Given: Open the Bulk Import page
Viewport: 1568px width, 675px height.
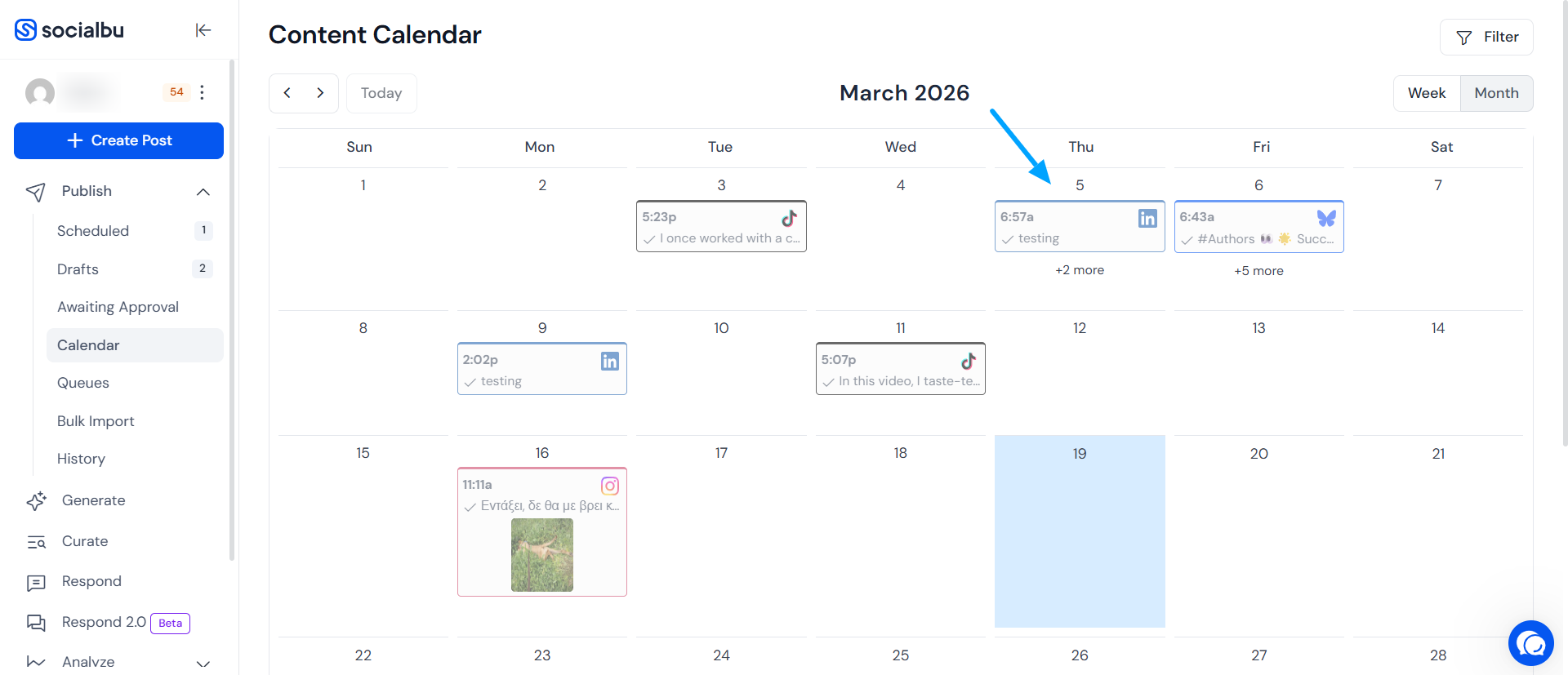Looking at the screenshot, I should 96,421.
